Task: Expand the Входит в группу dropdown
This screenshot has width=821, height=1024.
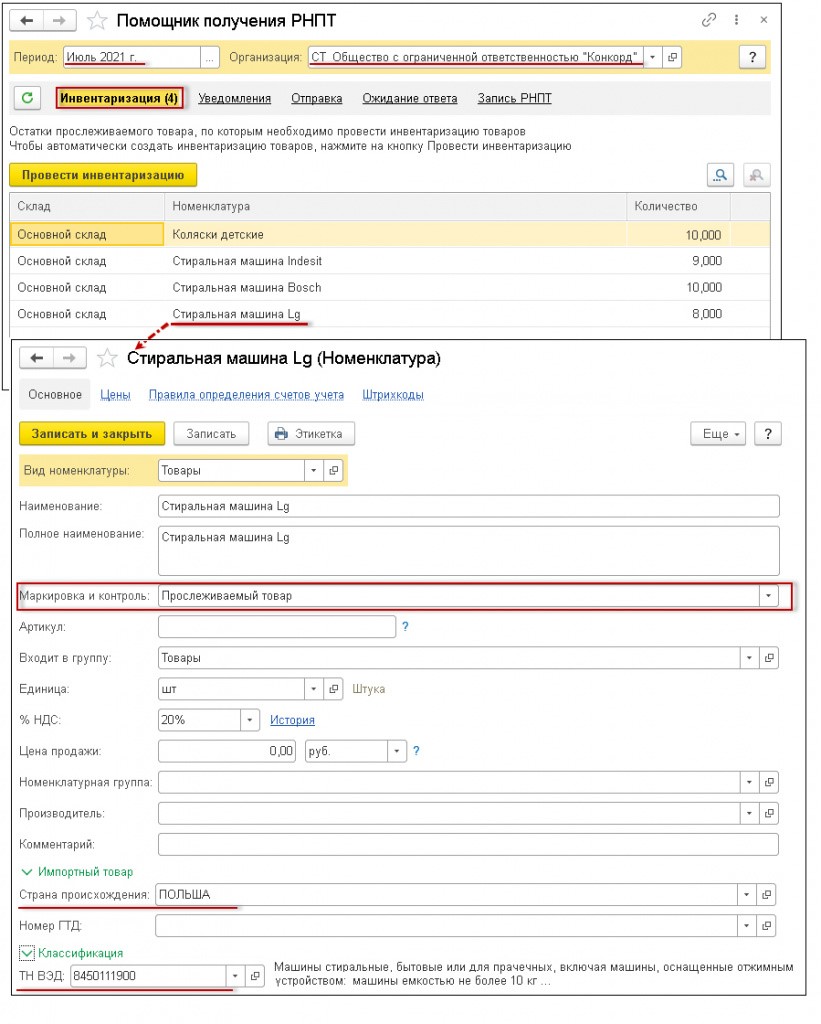Action: point(749,658)
